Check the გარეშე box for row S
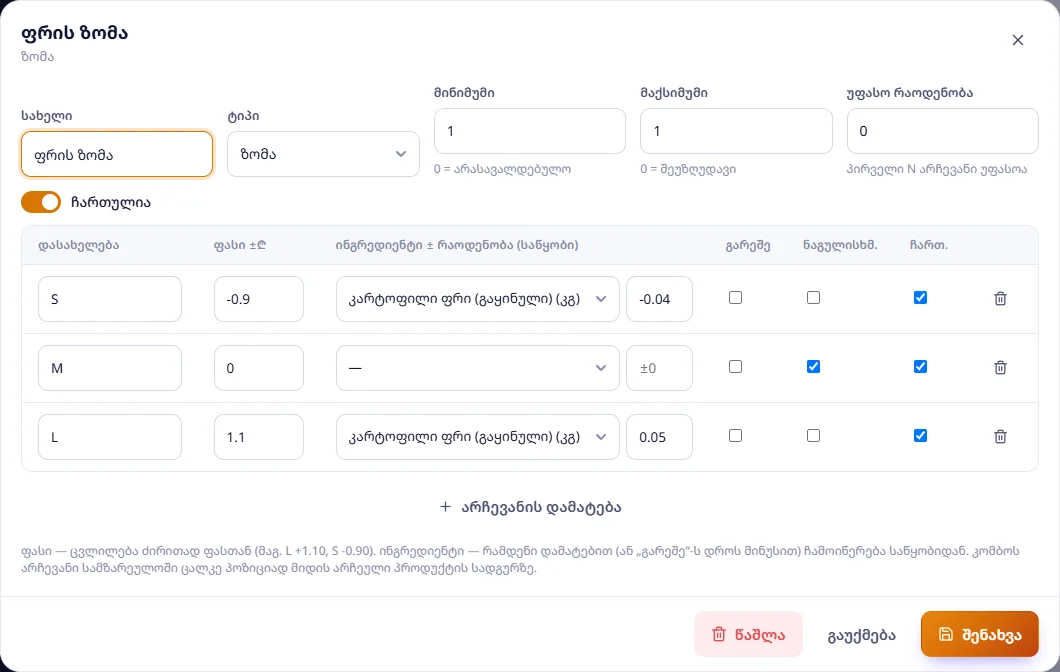This screenshot has height=672, width=1060. coord(736,297)
